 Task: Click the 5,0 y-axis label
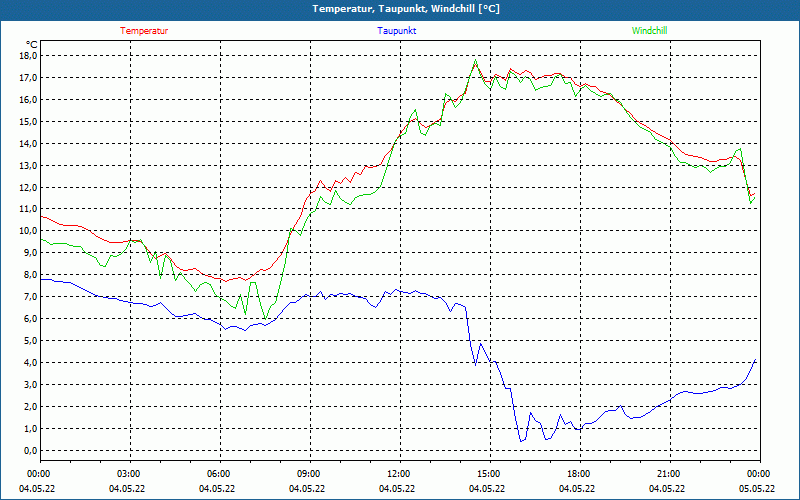coord(30,340)
